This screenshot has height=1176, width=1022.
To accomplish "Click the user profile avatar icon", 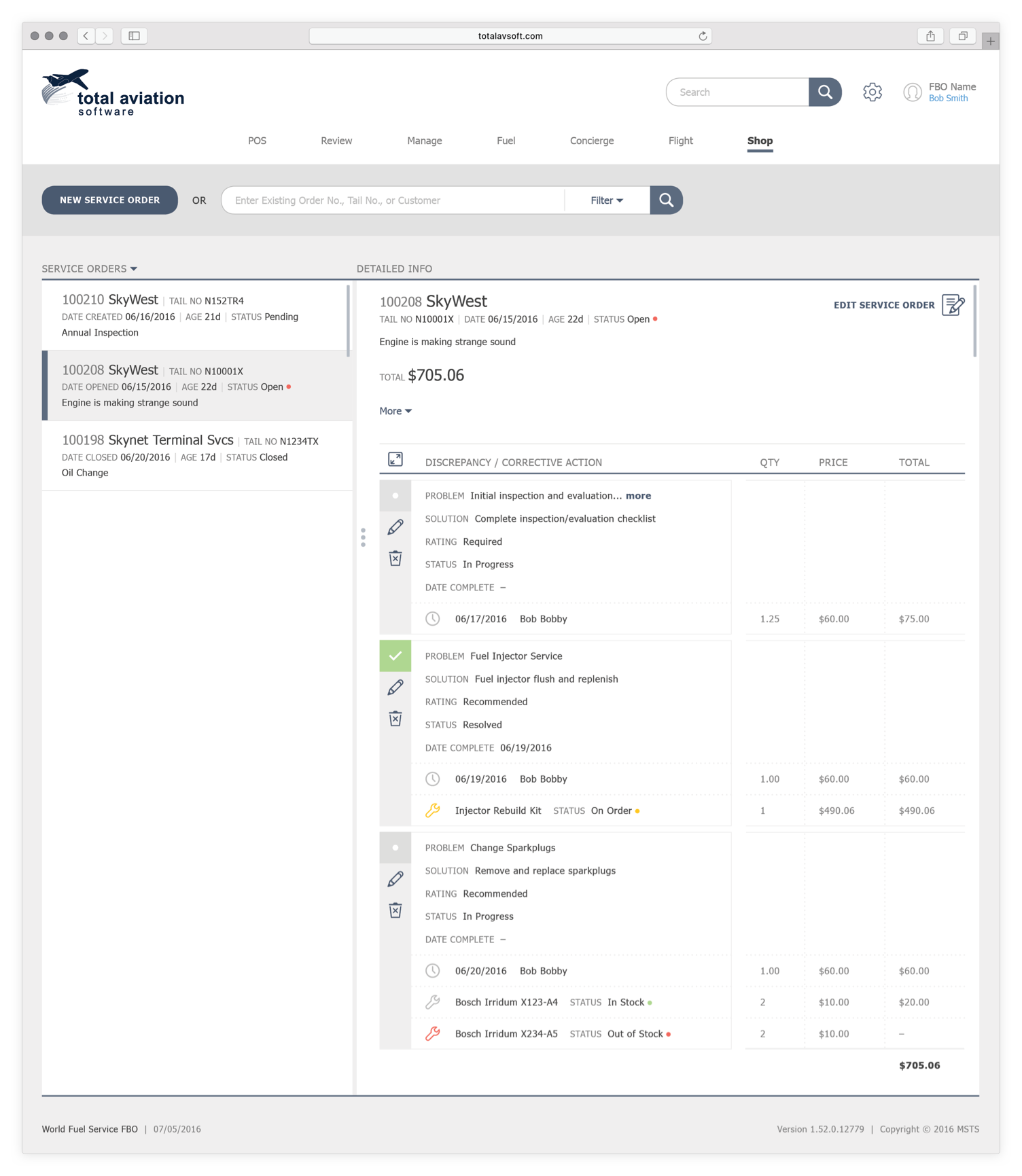I will (x=912, y=92).
